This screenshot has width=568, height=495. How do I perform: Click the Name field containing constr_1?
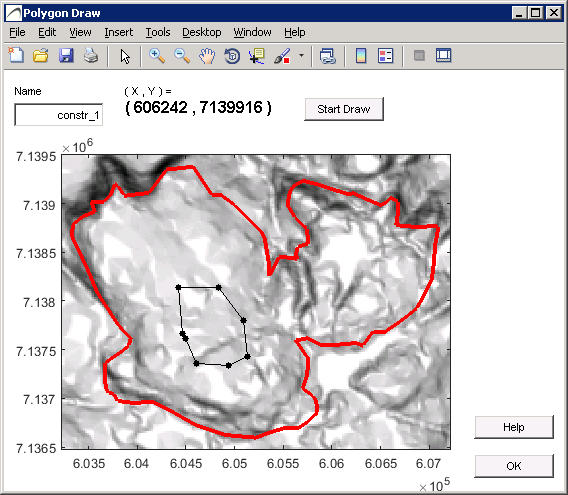(x=58, y=115)
